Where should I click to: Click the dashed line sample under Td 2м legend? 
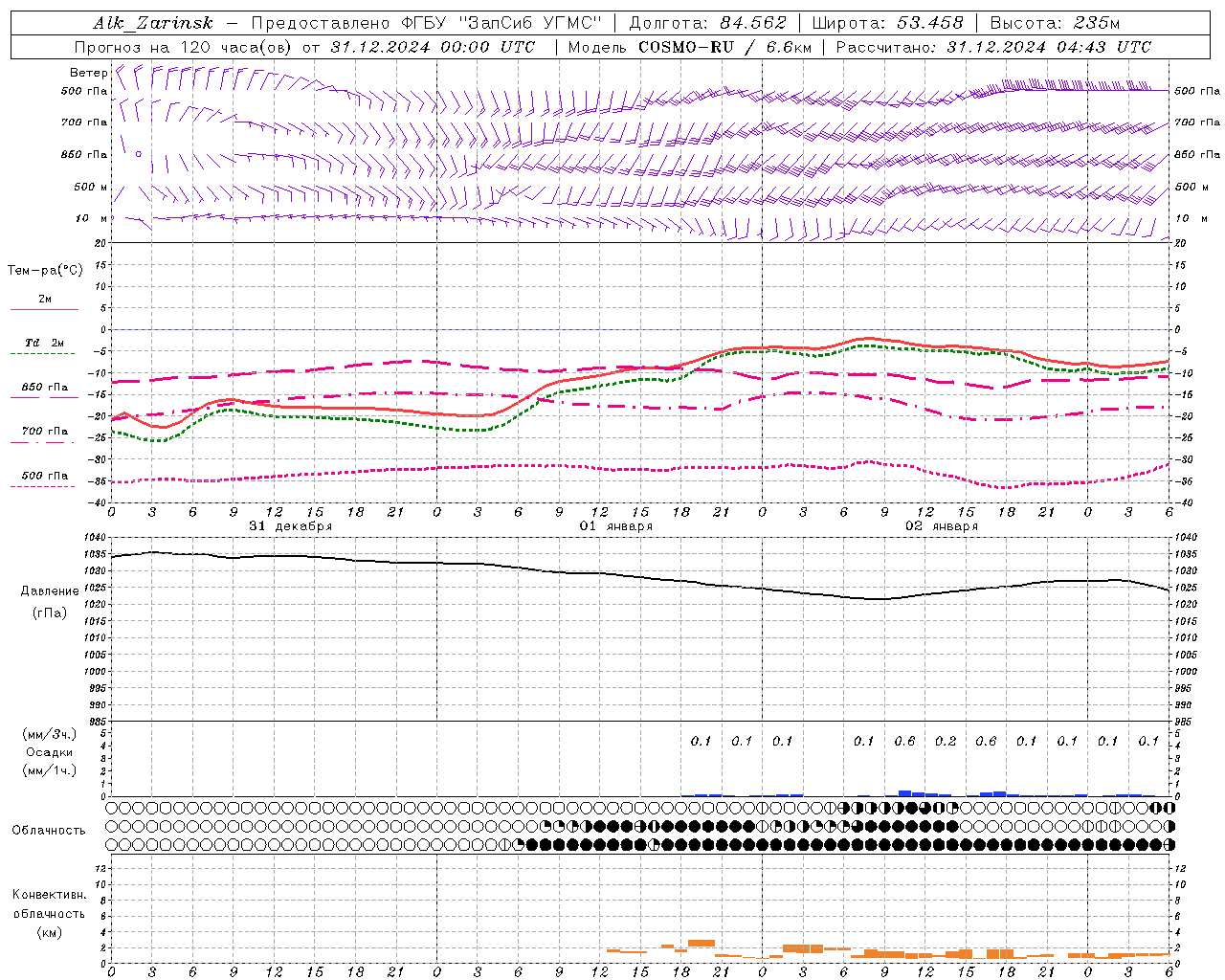(43, 354)
